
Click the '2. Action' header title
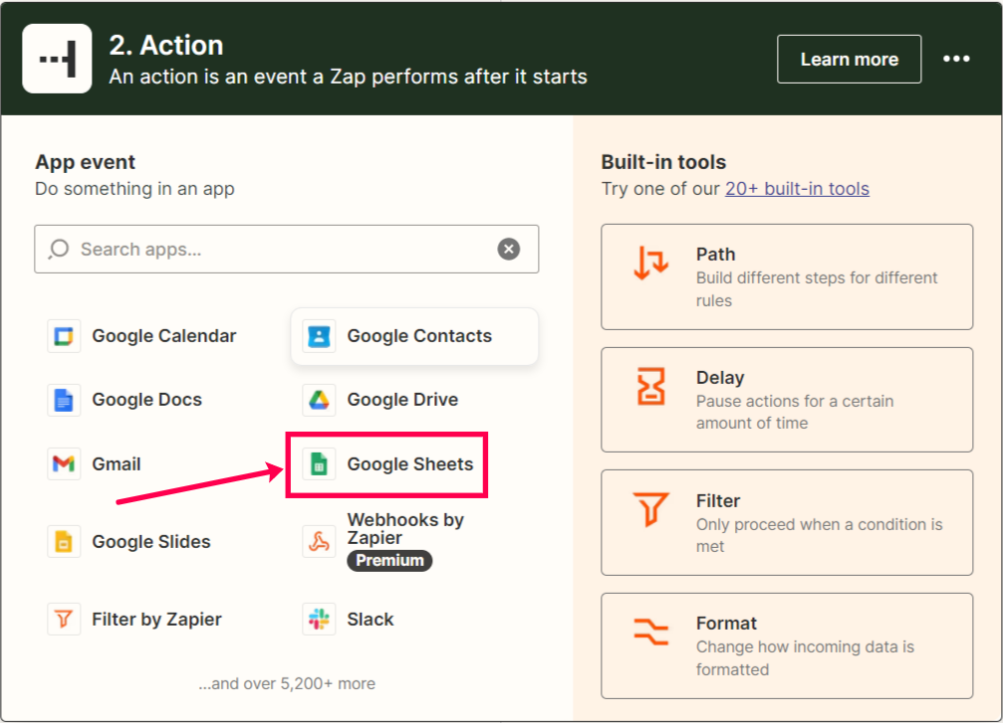[166, 45]
